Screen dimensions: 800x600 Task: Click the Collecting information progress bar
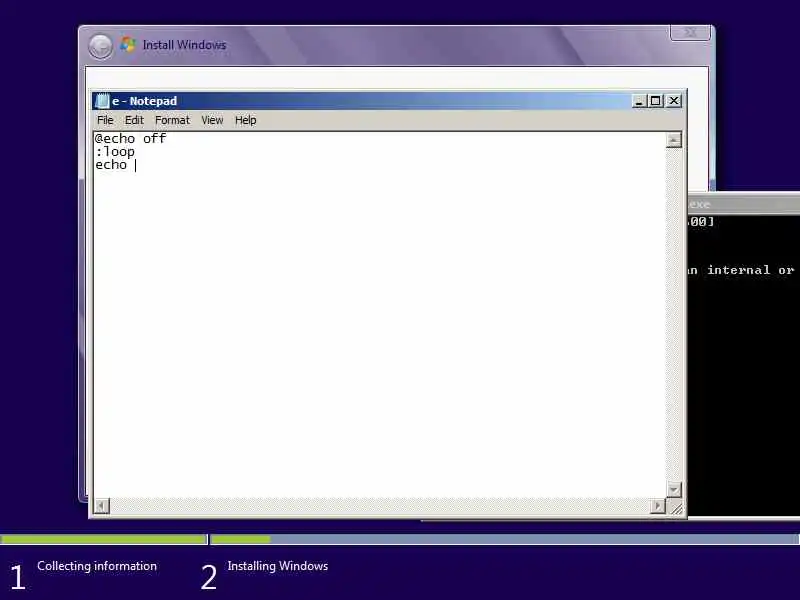104,539
